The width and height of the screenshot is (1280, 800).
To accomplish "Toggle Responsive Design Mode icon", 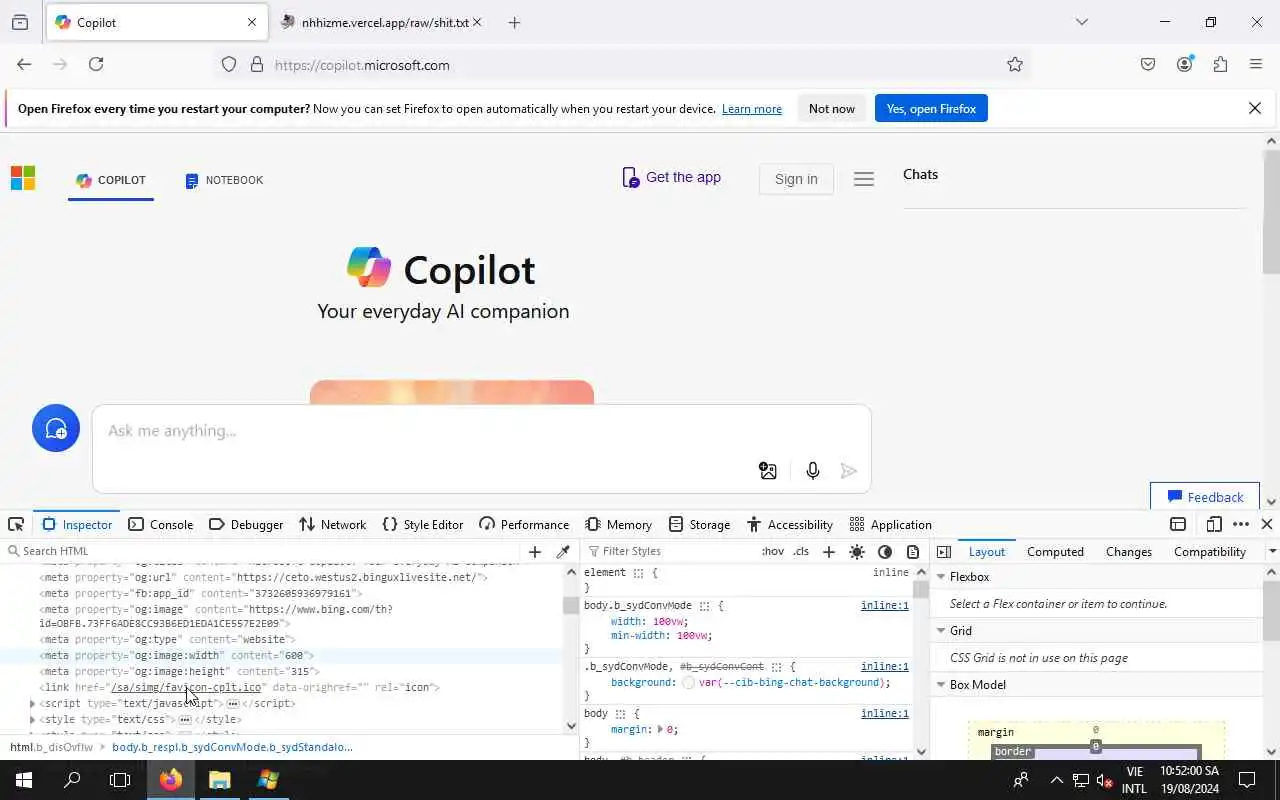I will (1214, 524).
